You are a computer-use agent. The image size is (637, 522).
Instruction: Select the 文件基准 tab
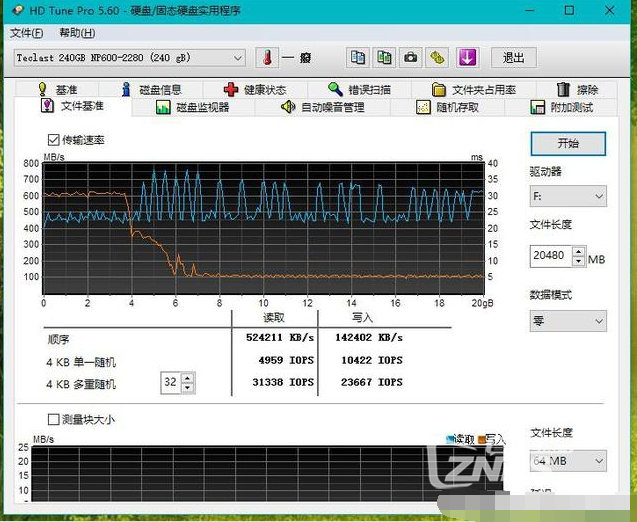click(x=73, y=106)
